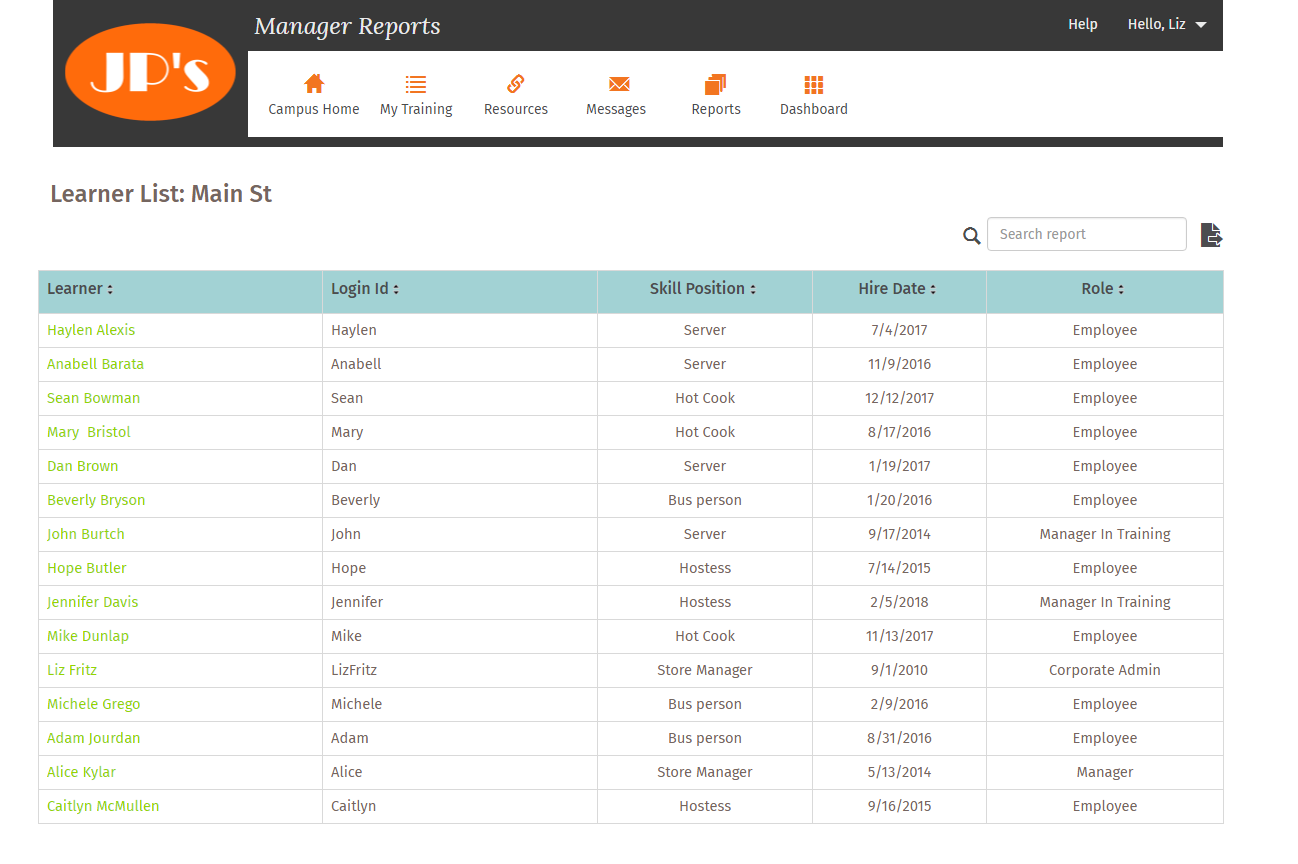This screenshot has height=864, width=1298.
Task: Select the Reports icon
Action: (x=716, y=84)
